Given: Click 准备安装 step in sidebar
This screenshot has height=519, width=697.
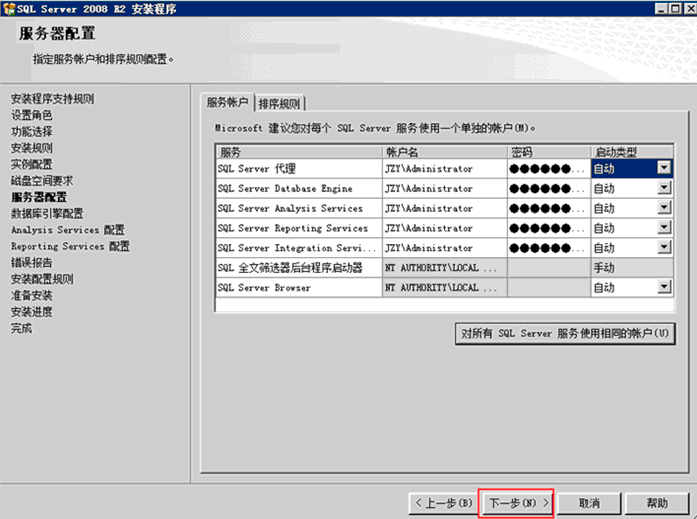Looking at the screenshot, I should [32, 295].
